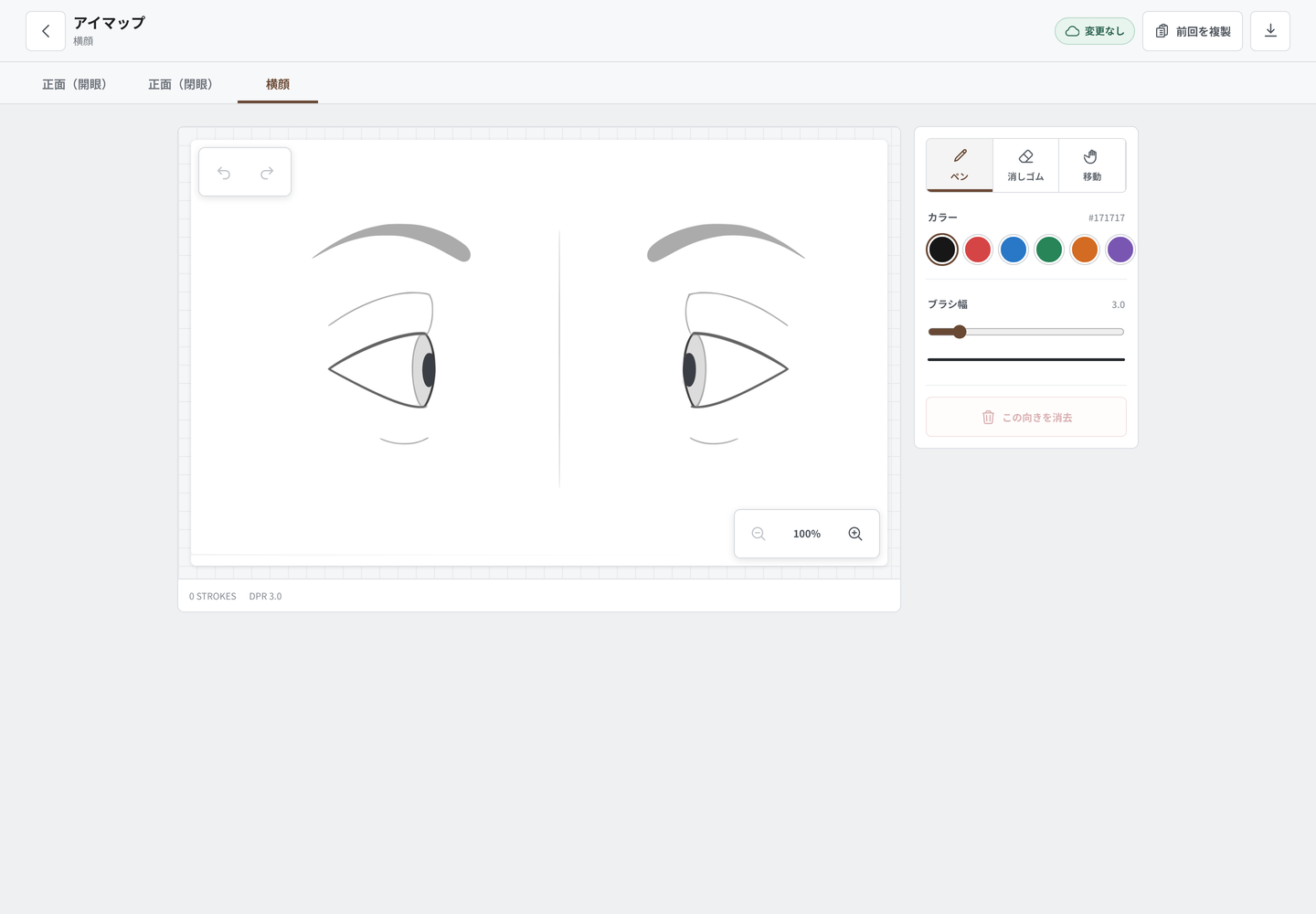Switch to the 正面（閉眼）tab
This screenshot has height=914, width=1316.
point(181,84)
